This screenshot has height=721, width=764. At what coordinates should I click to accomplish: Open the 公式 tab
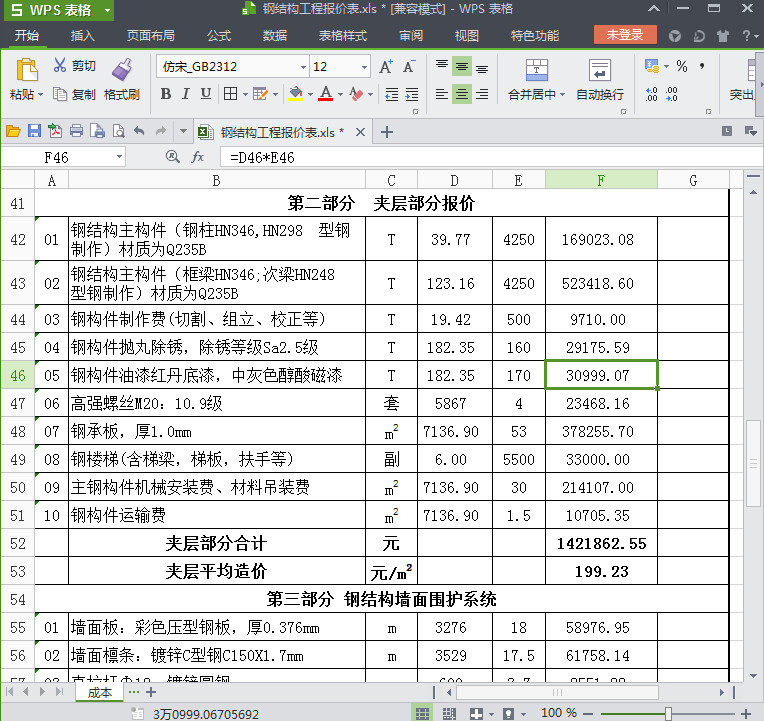tap(219, 36)
